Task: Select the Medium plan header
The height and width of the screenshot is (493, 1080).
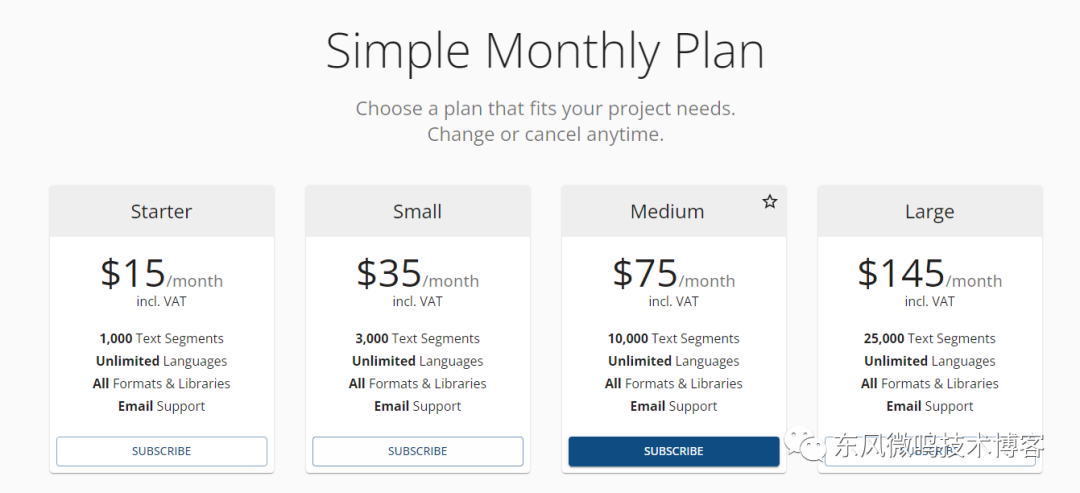Action: pos(666,211)
